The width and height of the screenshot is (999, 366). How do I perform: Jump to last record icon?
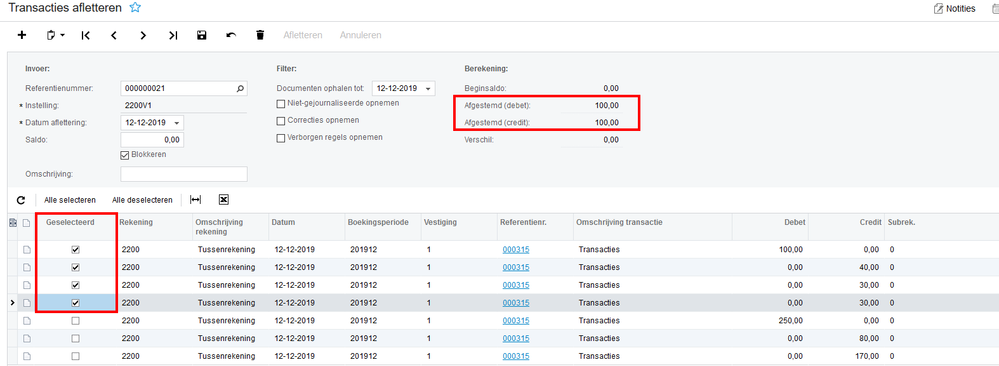click(173, 35)
